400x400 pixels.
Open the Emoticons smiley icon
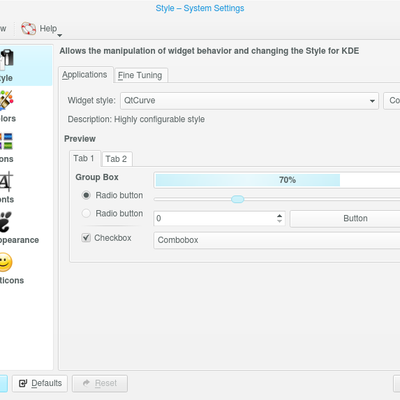coord(6,262)
